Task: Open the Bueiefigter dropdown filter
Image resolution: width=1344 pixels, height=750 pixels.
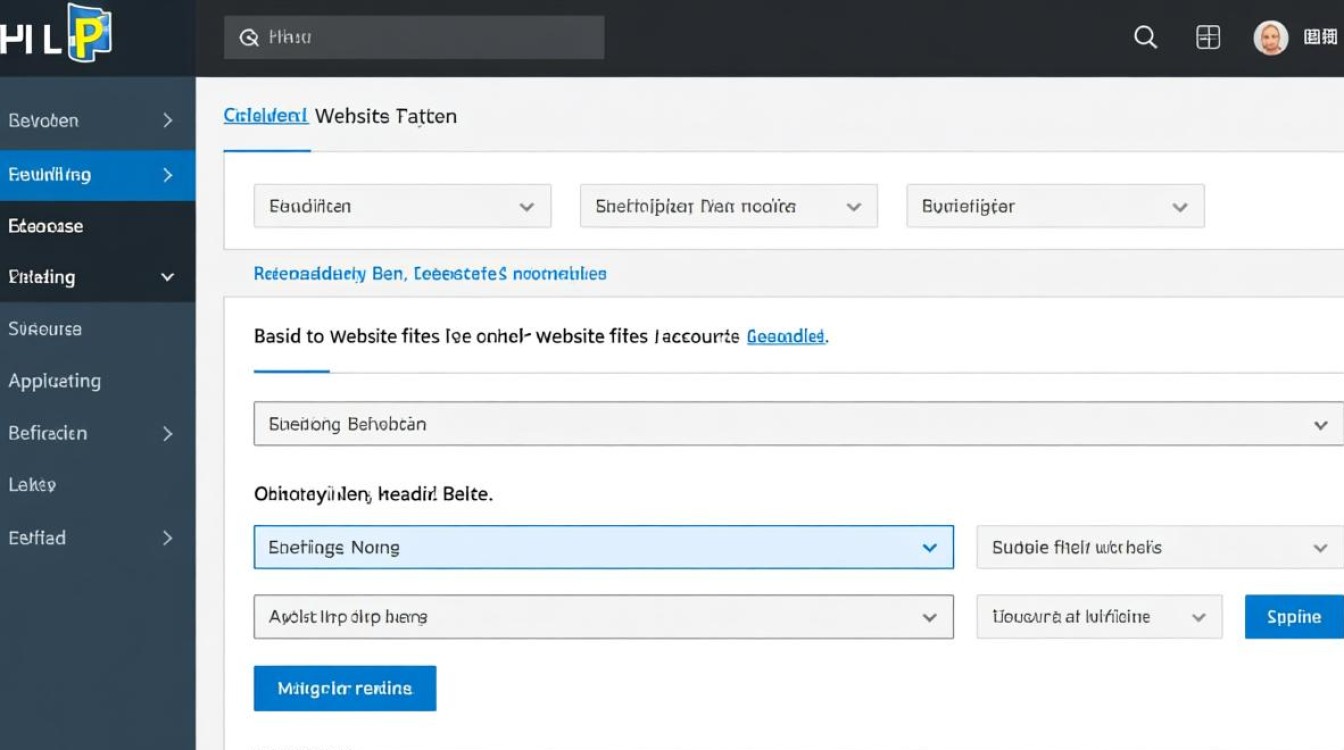Action: (1054, 206)
